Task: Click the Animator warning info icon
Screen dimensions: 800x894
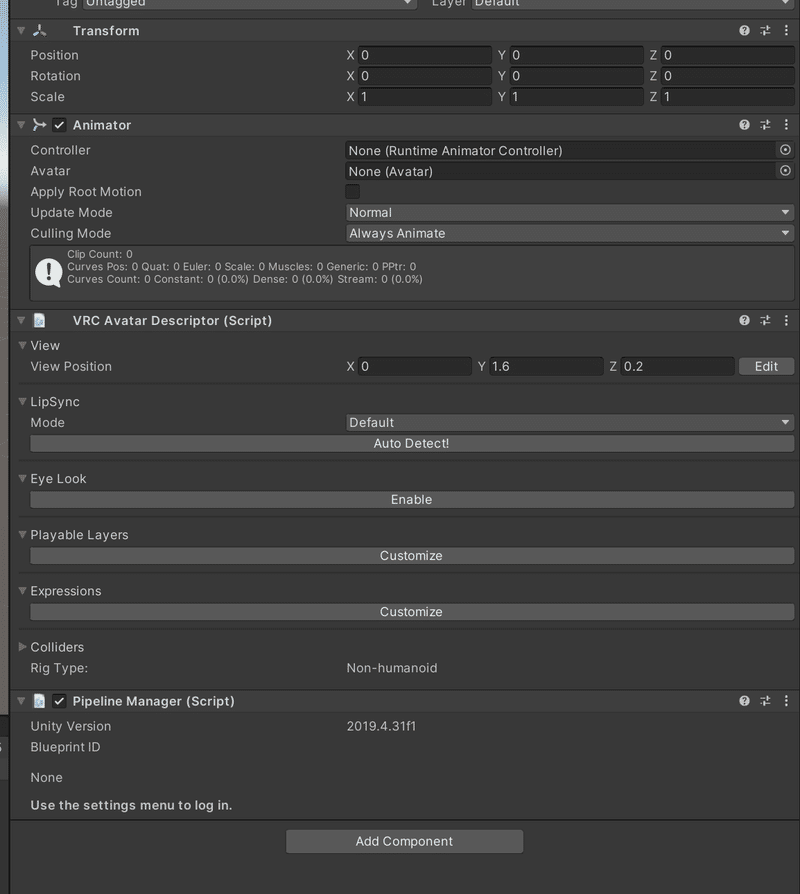Action: point(48,273)
